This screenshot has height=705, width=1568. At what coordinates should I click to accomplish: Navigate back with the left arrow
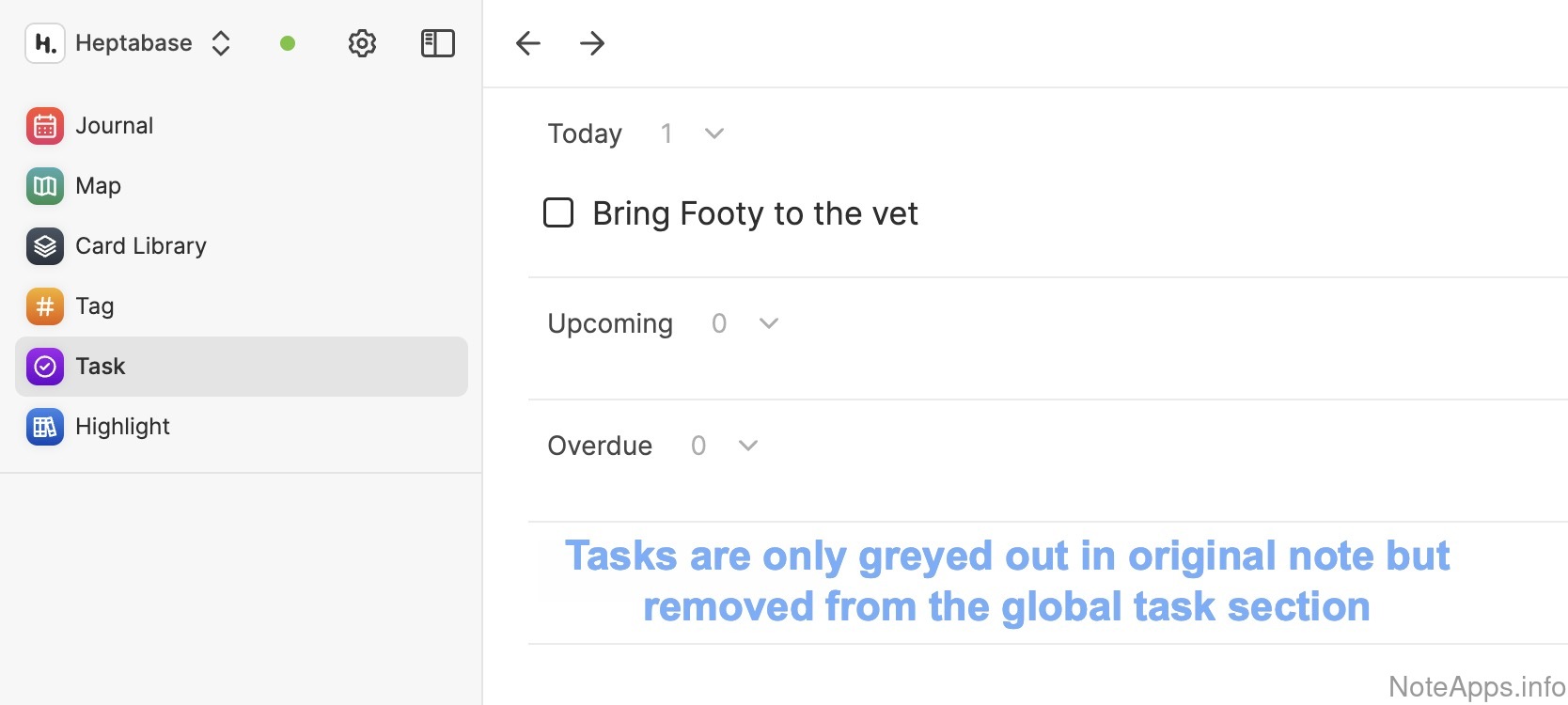528,43
